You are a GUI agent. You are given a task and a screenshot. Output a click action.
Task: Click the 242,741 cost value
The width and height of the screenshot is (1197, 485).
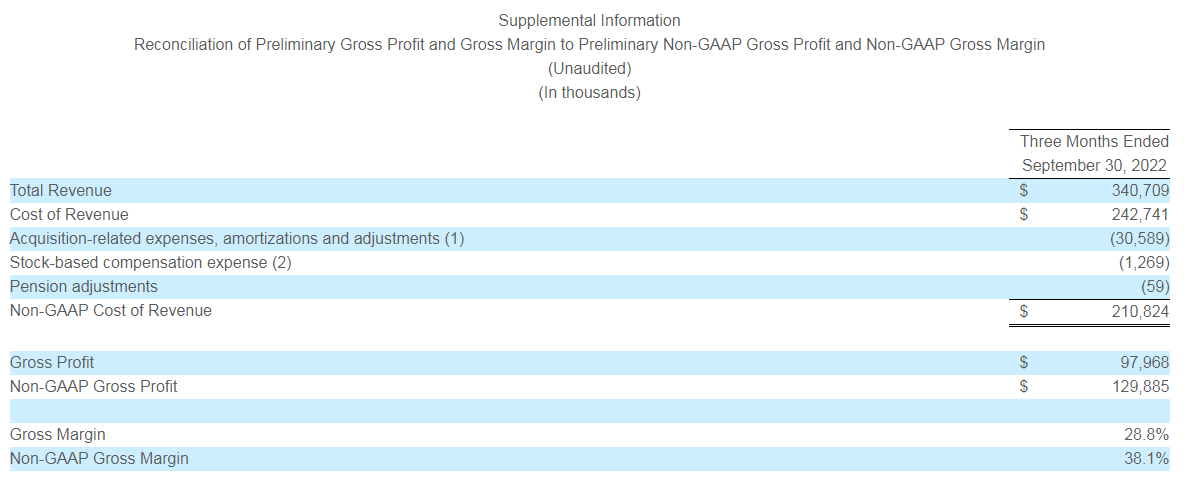click(1139, 214)
